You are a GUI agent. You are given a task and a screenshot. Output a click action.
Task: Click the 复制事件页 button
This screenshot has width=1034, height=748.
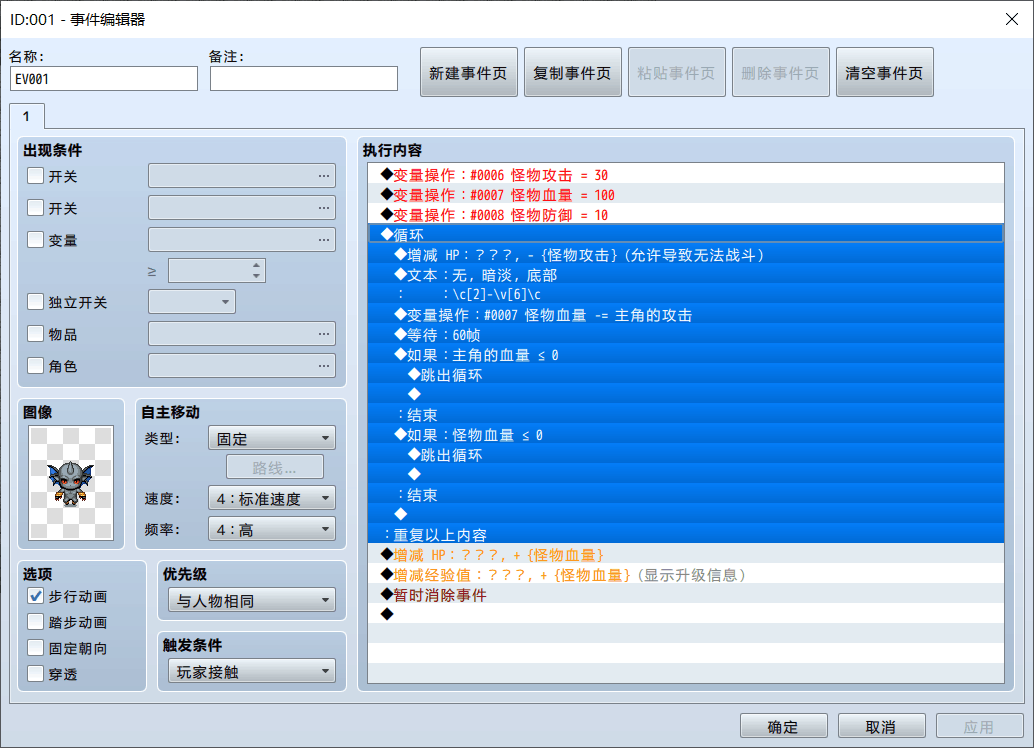coord(572,73)
